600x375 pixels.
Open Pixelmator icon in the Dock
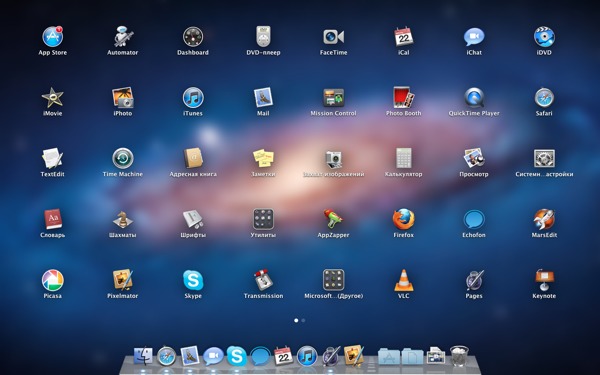[x=354, y=356]
